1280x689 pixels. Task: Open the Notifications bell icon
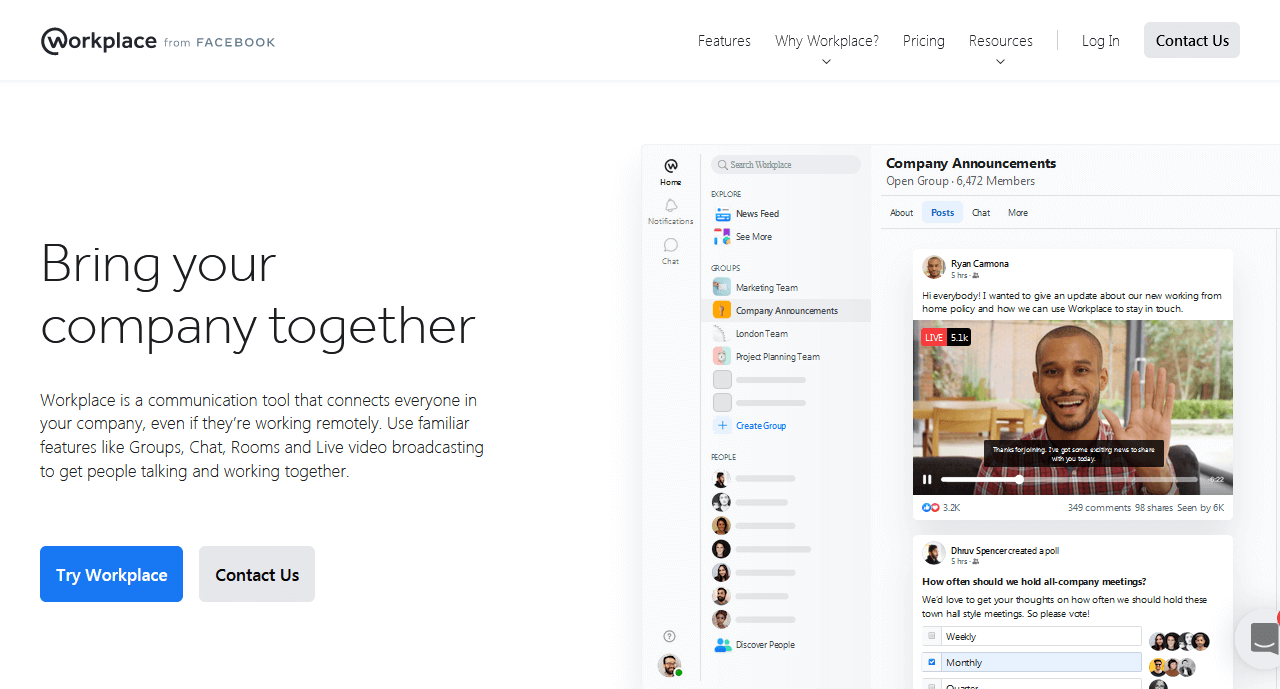(x=671, y=205)
